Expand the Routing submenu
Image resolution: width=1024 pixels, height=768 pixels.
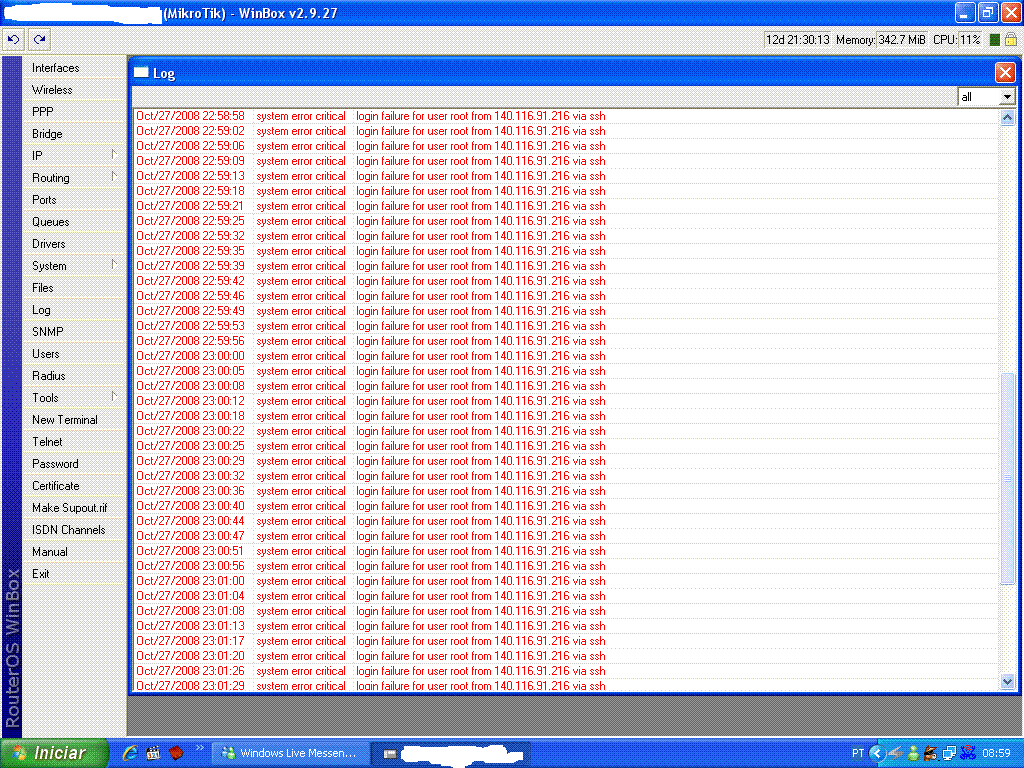point(74,178)
